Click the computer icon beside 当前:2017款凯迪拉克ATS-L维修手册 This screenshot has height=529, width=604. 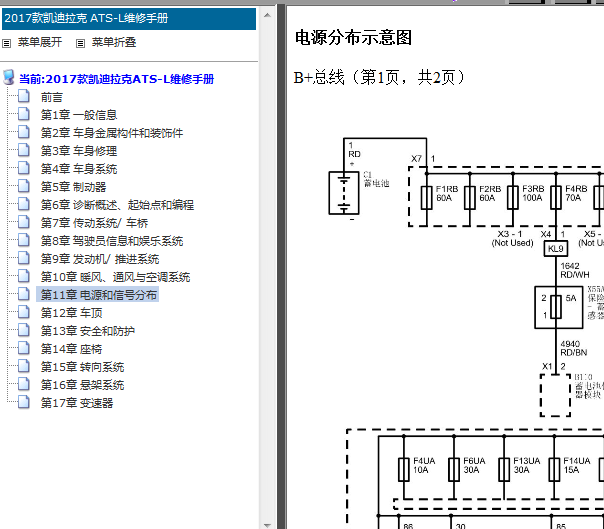pyautogui.click(x=8, y=77)
